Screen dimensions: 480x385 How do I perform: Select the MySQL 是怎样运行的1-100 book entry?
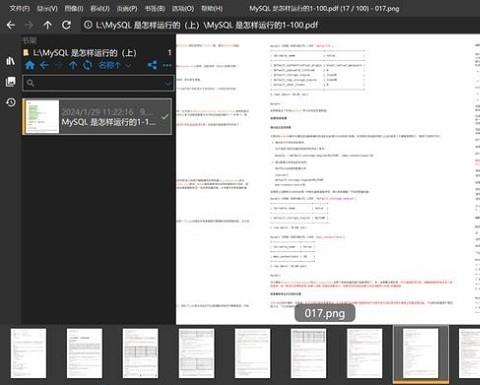click(x=97, y=117)
